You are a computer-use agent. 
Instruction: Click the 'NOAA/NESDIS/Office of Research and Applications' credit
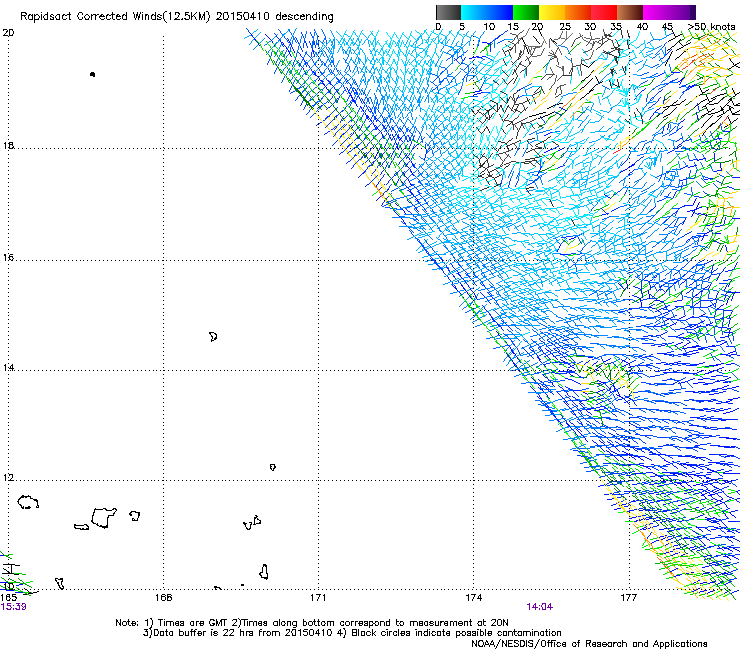click(589, 644)
